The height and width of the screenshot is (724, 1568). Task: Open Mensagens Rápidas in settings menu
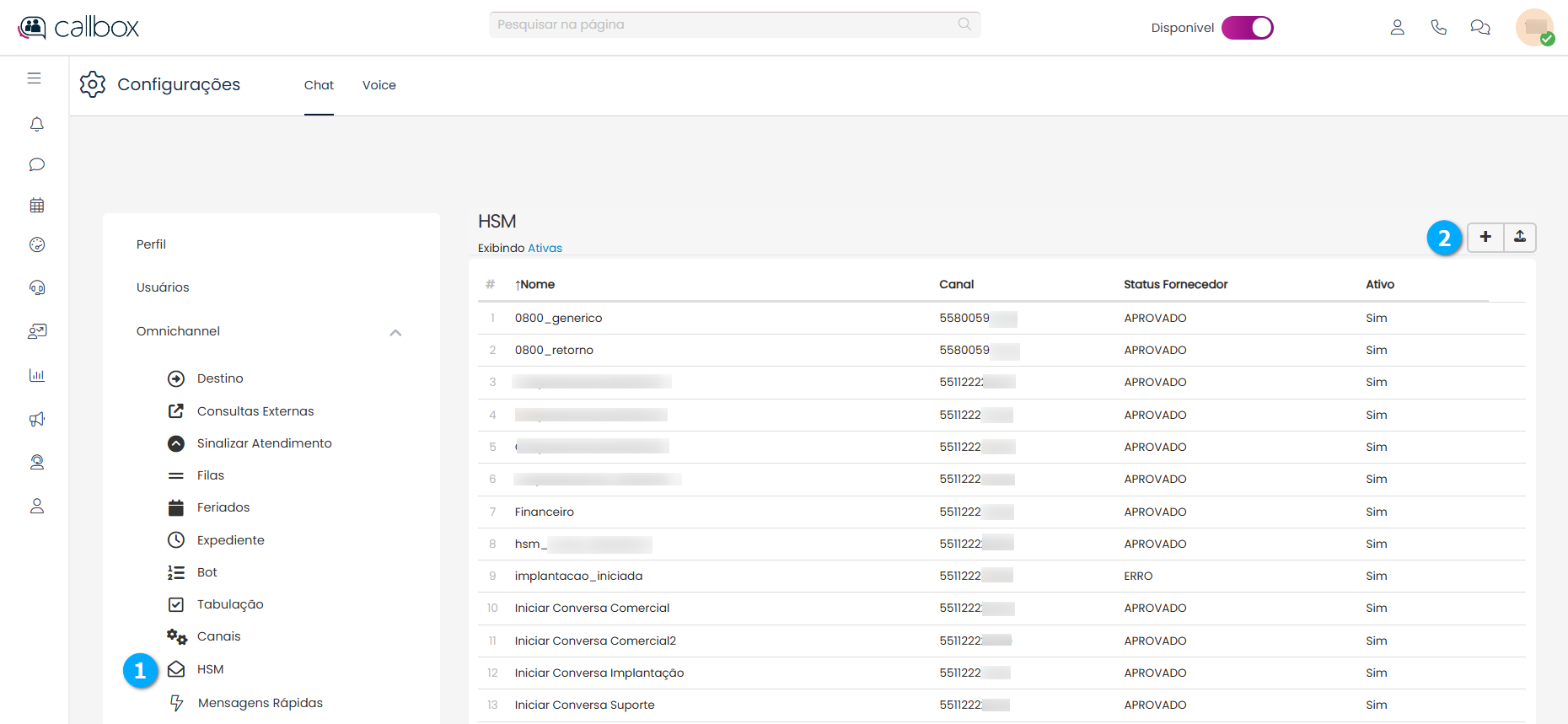260,703
